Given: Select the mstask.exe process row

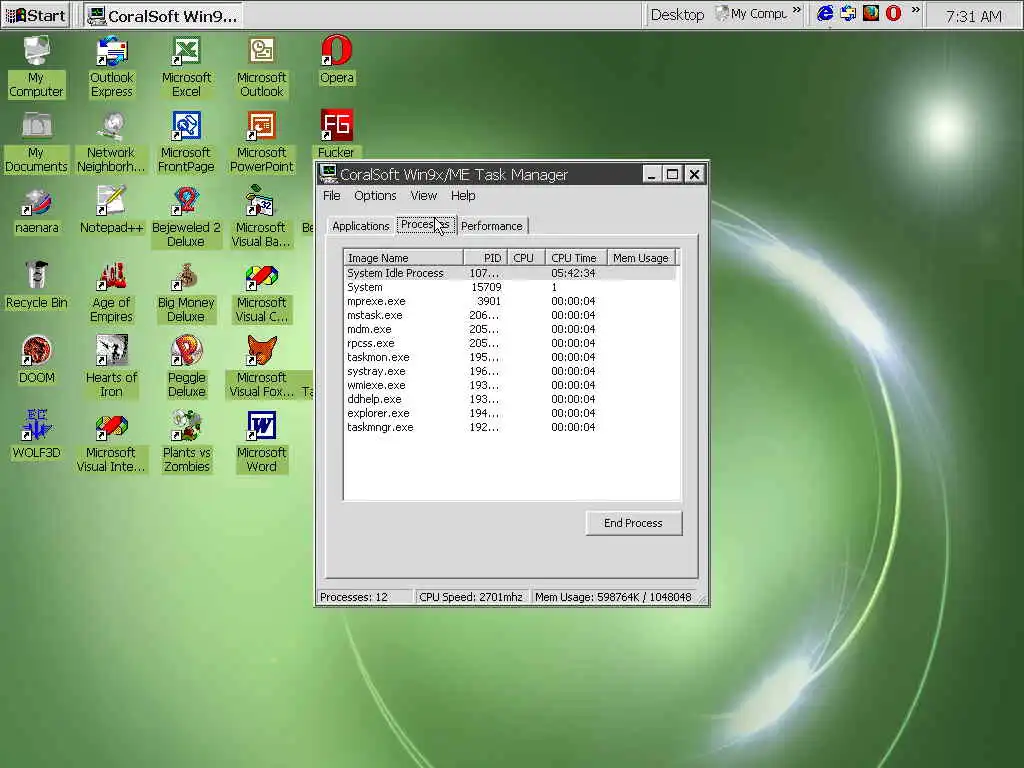Looking at the screenshot, I should [x=511, y=315].
